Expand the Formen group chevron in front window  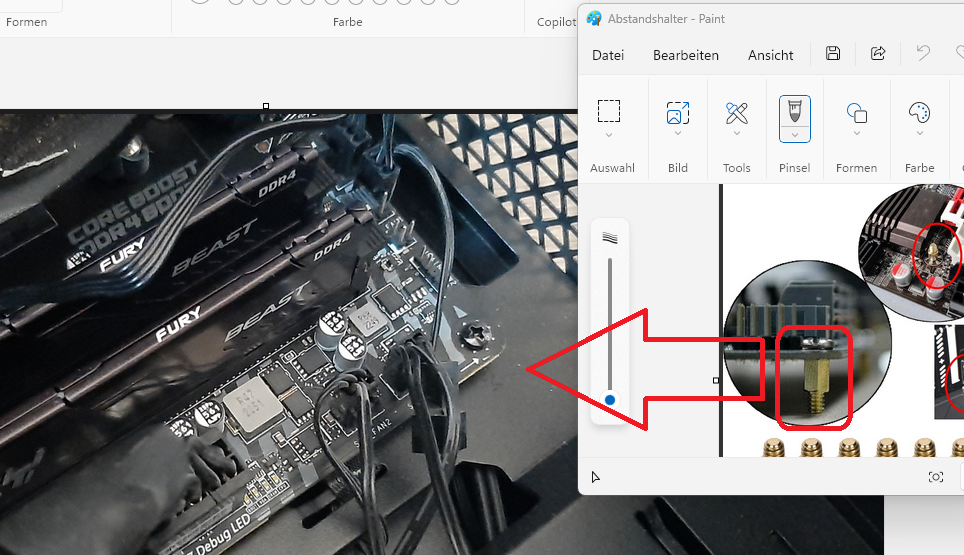[856, 133]
